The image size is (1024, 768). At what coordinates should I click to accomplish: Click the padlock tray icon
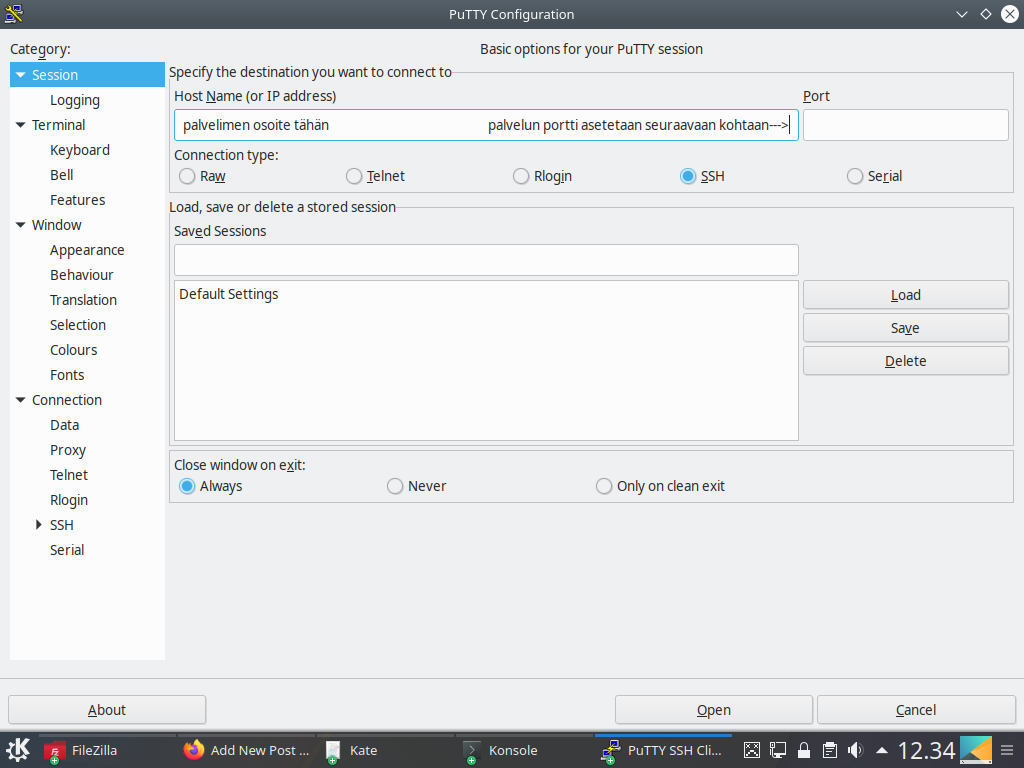pyautogui.click(x=804, y=750)
